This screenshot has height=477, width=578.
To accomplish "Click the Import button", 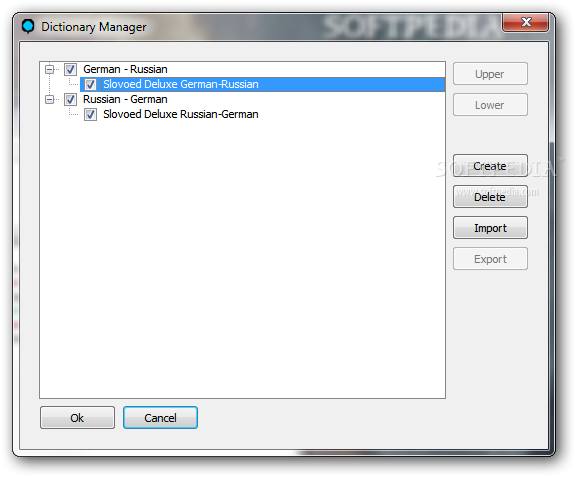I will [x=490, y=228].
